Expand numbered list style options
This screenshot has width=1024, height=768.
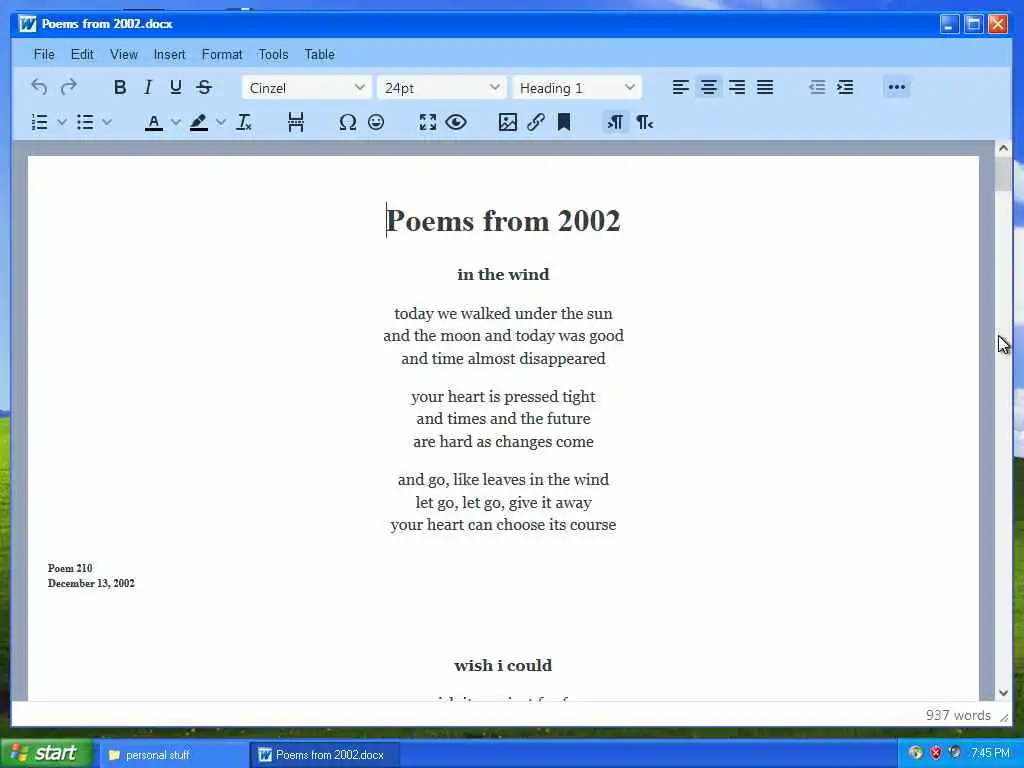[x=62, y=122]
